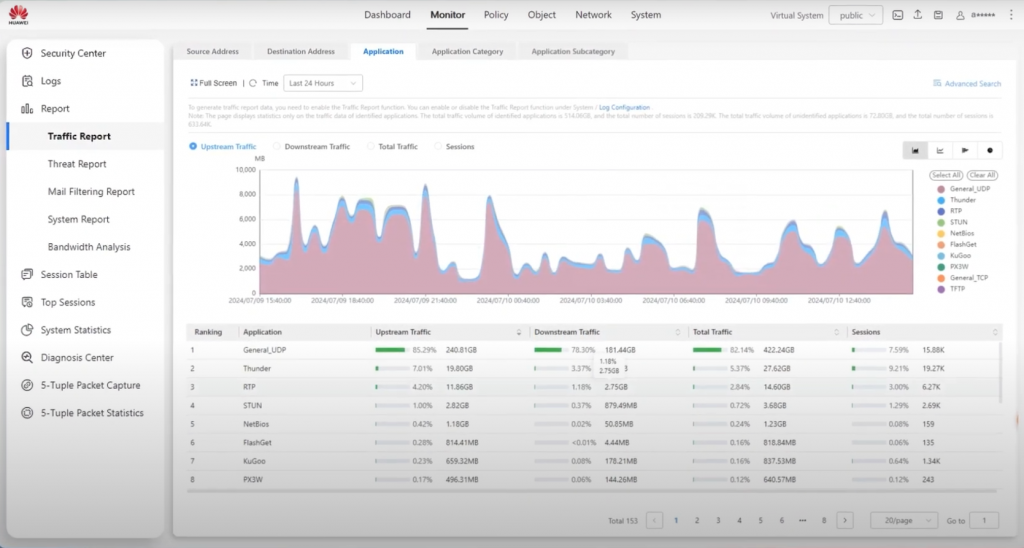Open the Policy menu
Image resolution: width=1024 pixels, height=548 pixels.
tap(496, 15)
